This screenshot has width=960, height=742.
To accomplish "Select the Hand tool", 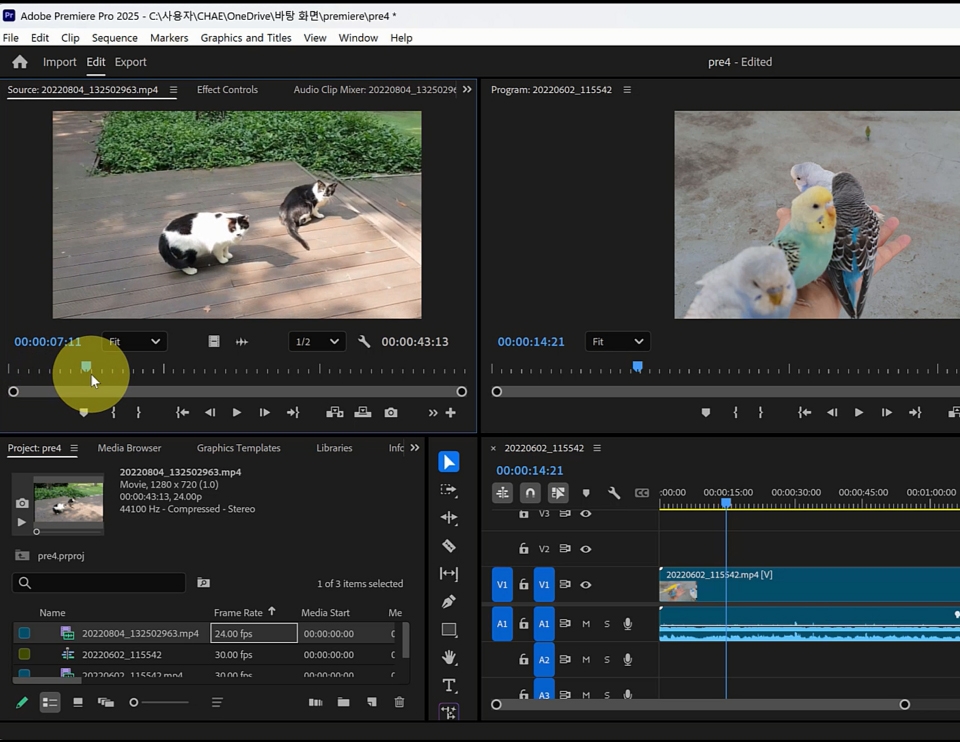I will pyautogui.click(x=449, y=658).
